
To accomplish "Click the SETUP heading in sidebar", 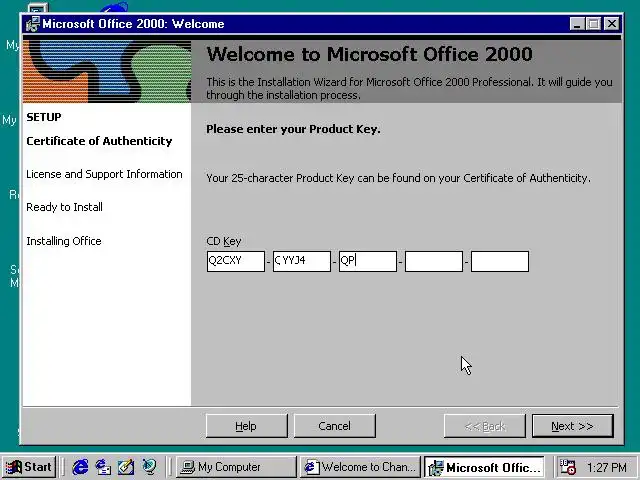I will [x=44, y=117].
